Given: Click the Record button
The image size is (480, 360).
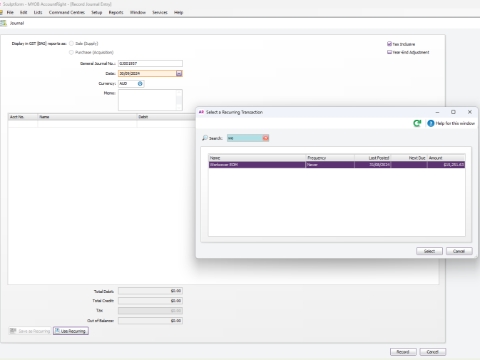Looking at the screenshot, I should (403, 352).
